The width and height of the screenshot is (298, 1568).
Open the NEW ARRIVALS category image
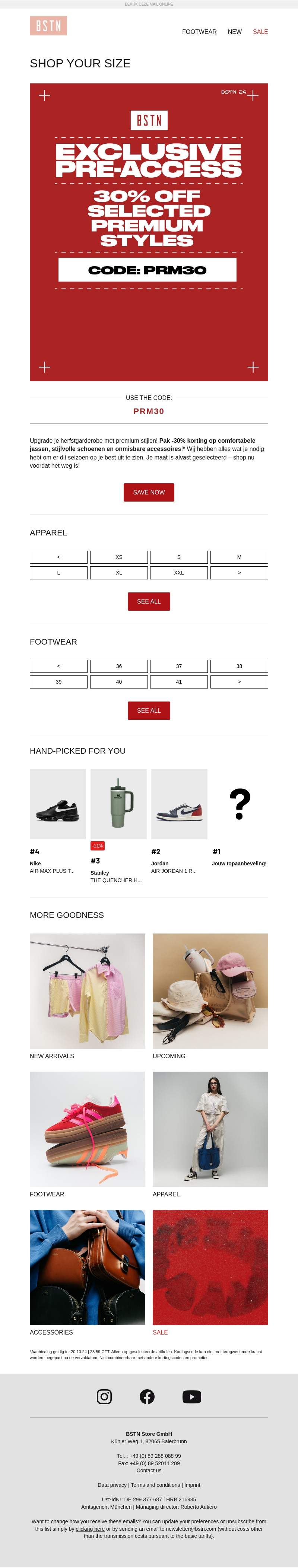pyautogui.click(x=87, y=990)
